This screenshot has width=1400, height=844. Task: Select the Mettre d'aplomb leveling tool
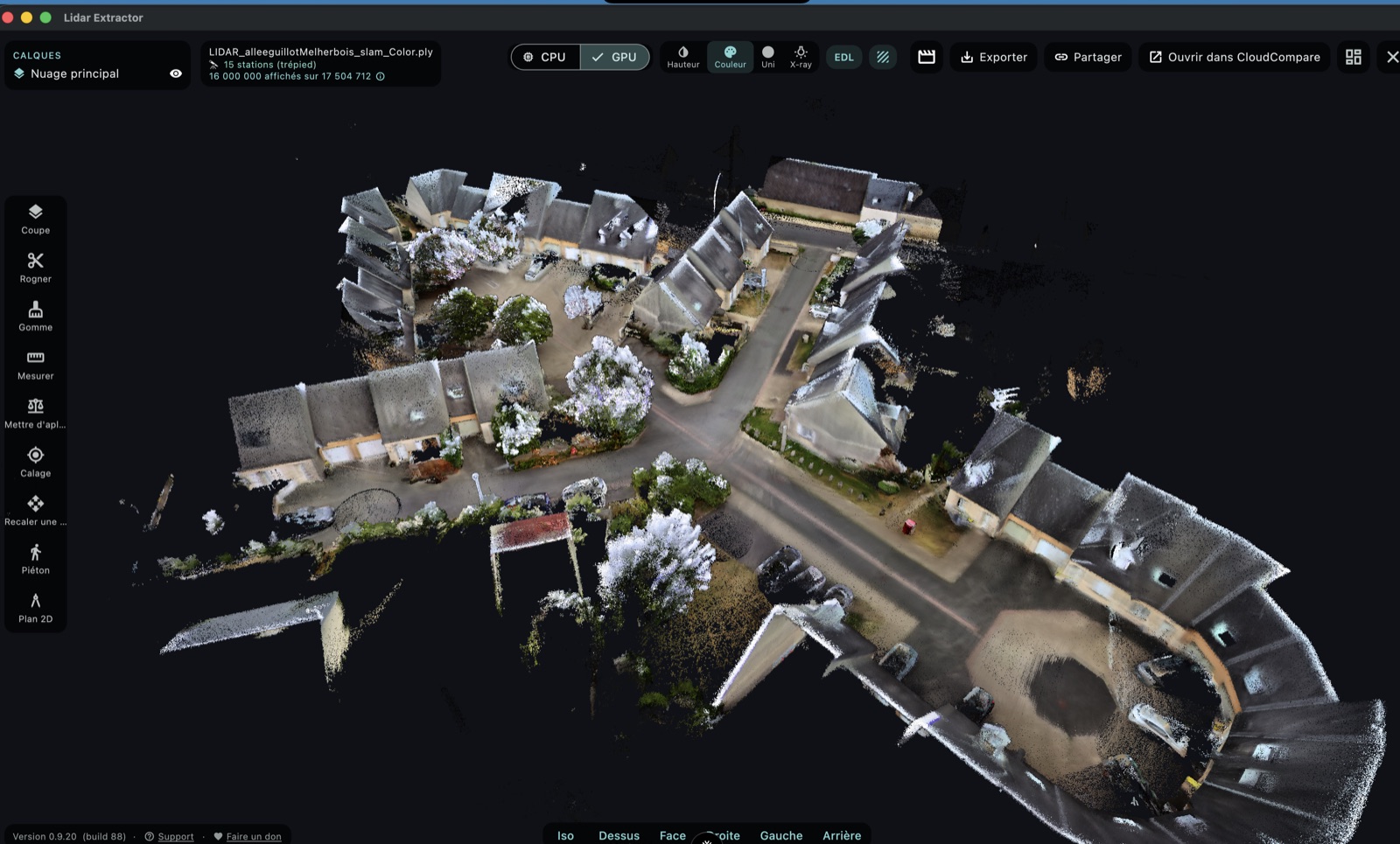35,414
